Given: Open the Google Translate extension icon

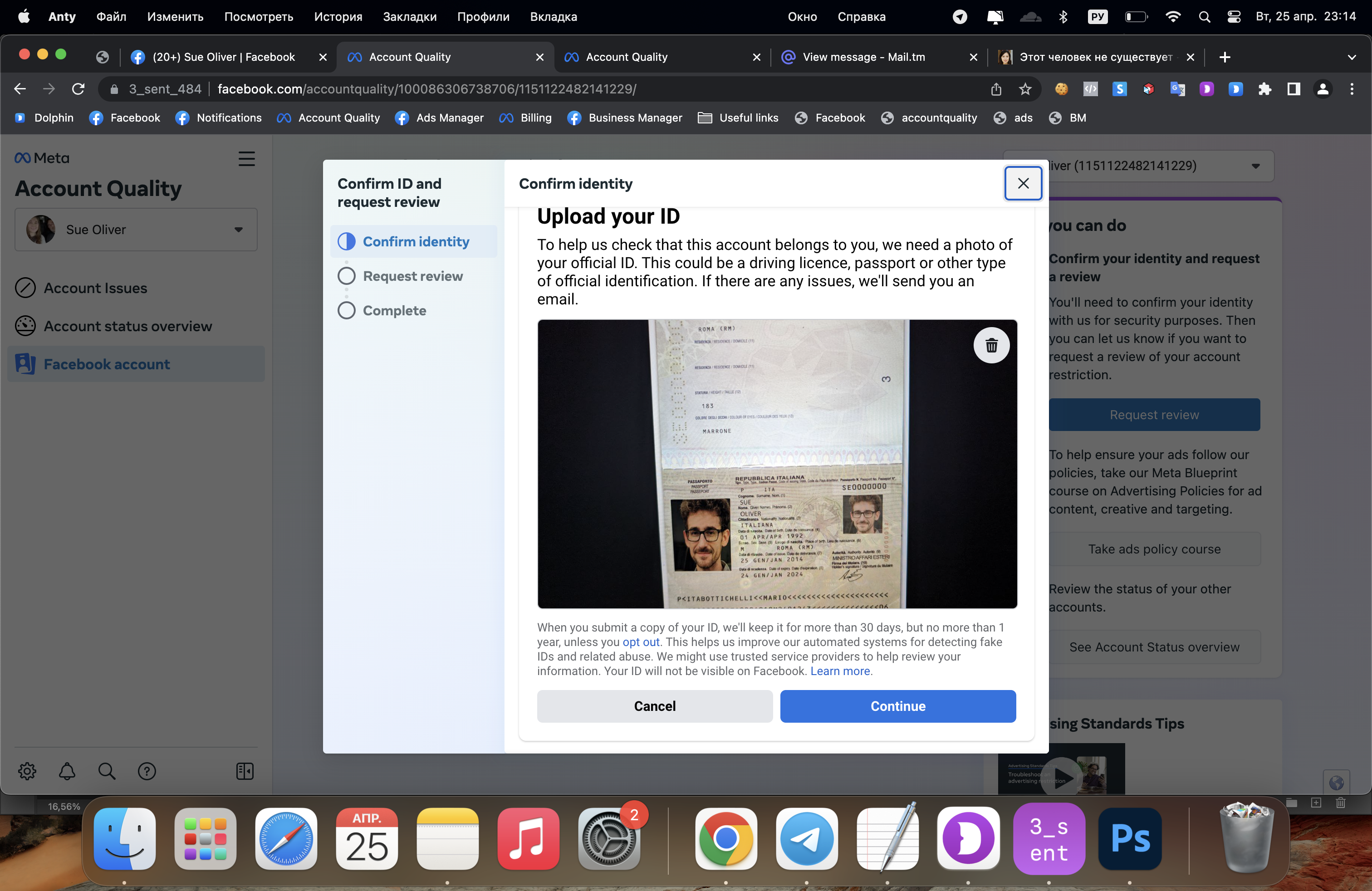Looking at the screenshot, I should click(x=1177, y=89).
